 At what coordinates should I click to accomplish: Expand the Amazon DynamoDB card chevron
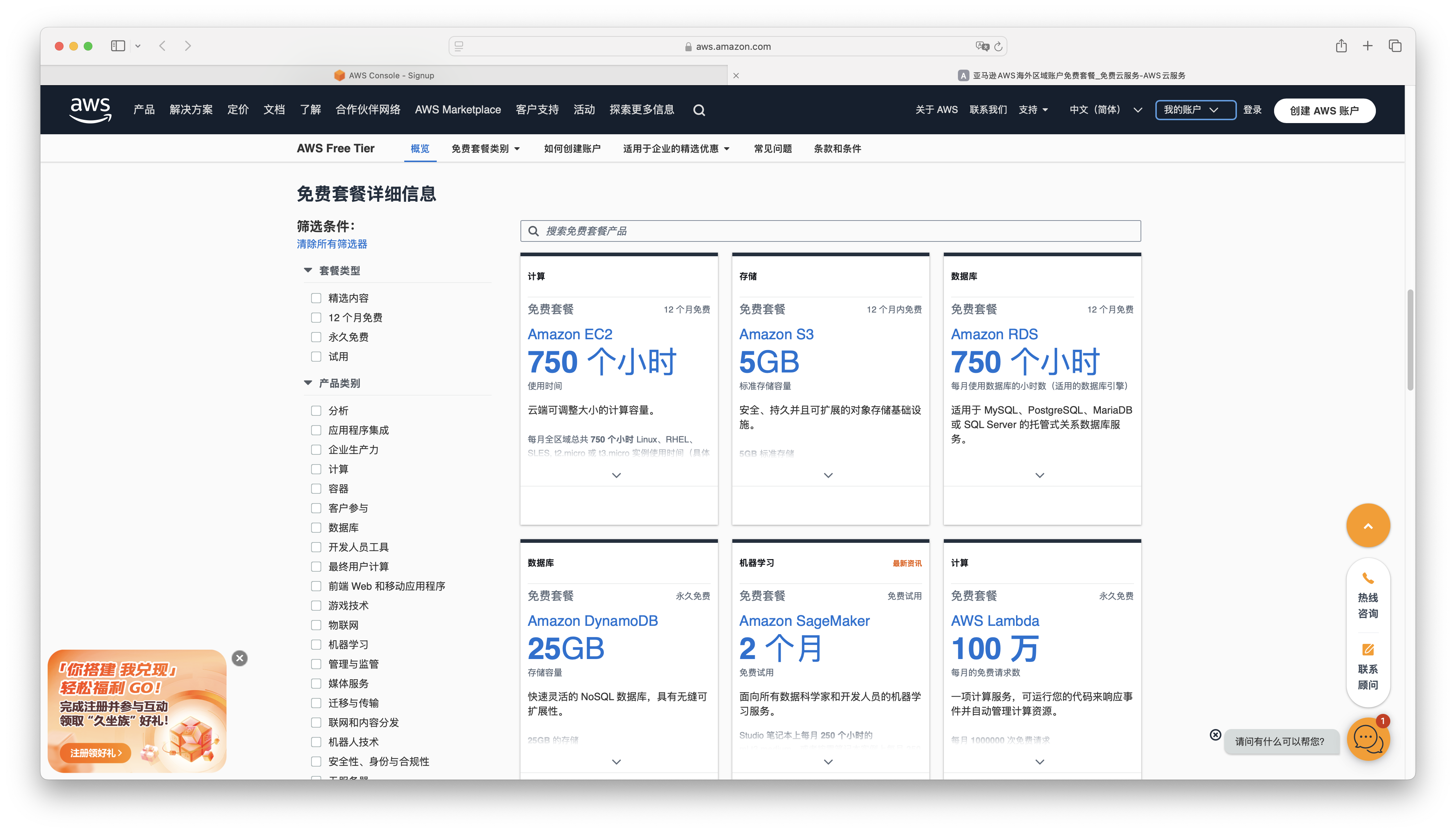(616, 762)
